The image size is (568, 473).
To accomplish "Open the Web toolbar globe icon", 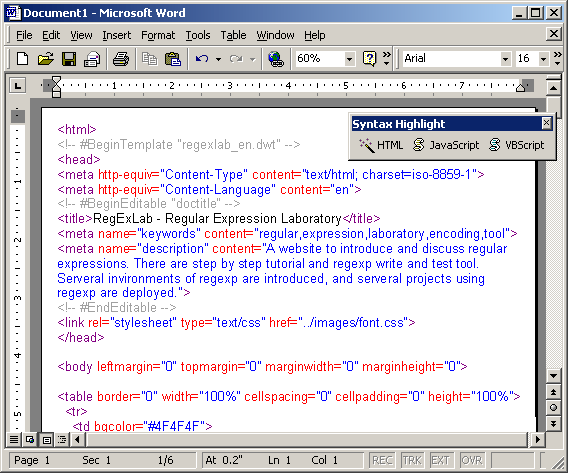I will point(275,59).
